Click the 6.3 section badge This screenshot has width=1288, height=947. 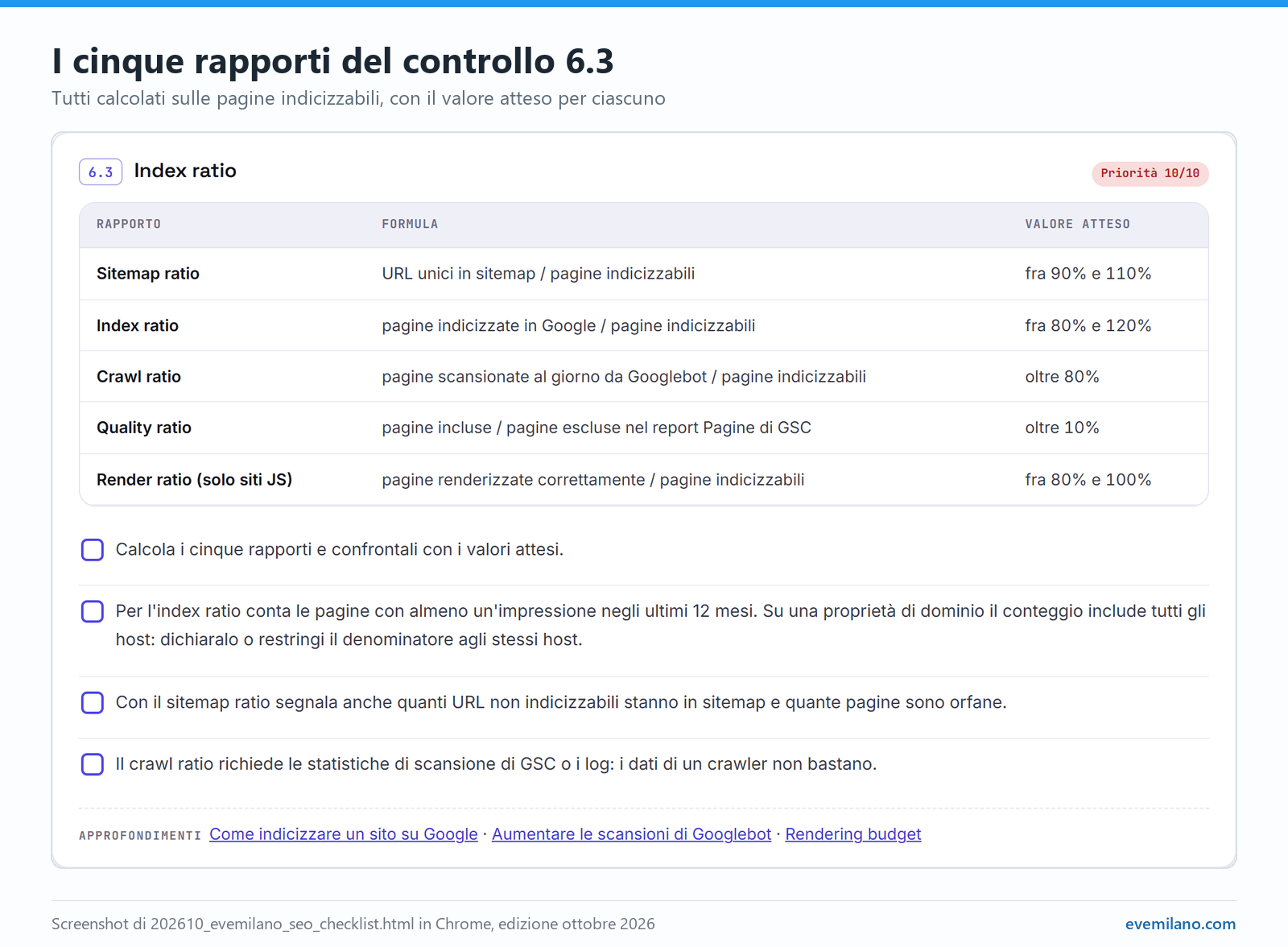(x=101, y=172)
